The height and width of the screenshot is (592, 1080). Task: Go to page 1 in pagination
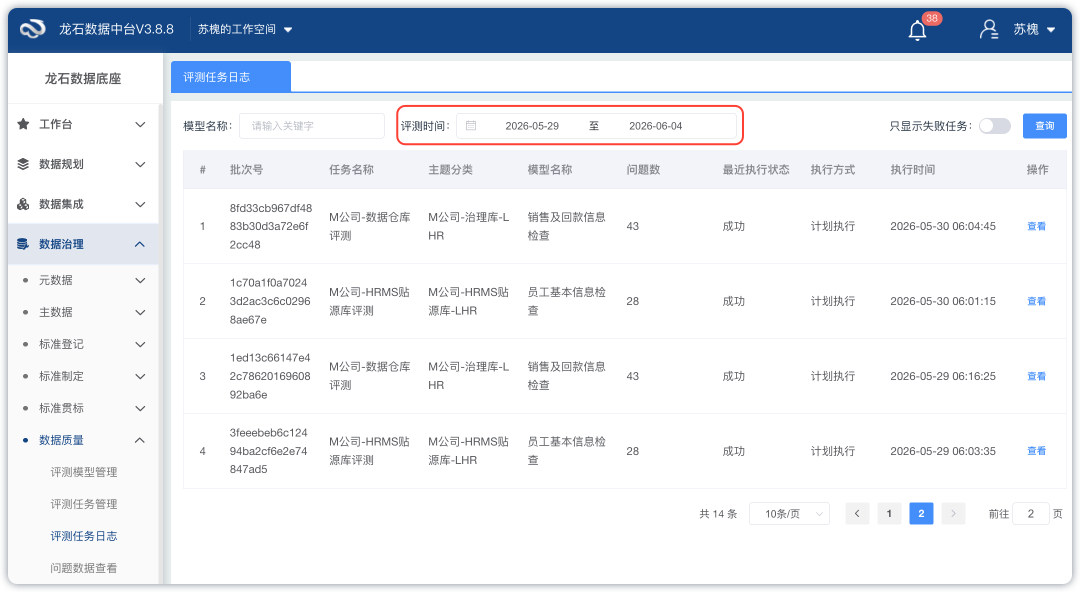coord(889,513)
